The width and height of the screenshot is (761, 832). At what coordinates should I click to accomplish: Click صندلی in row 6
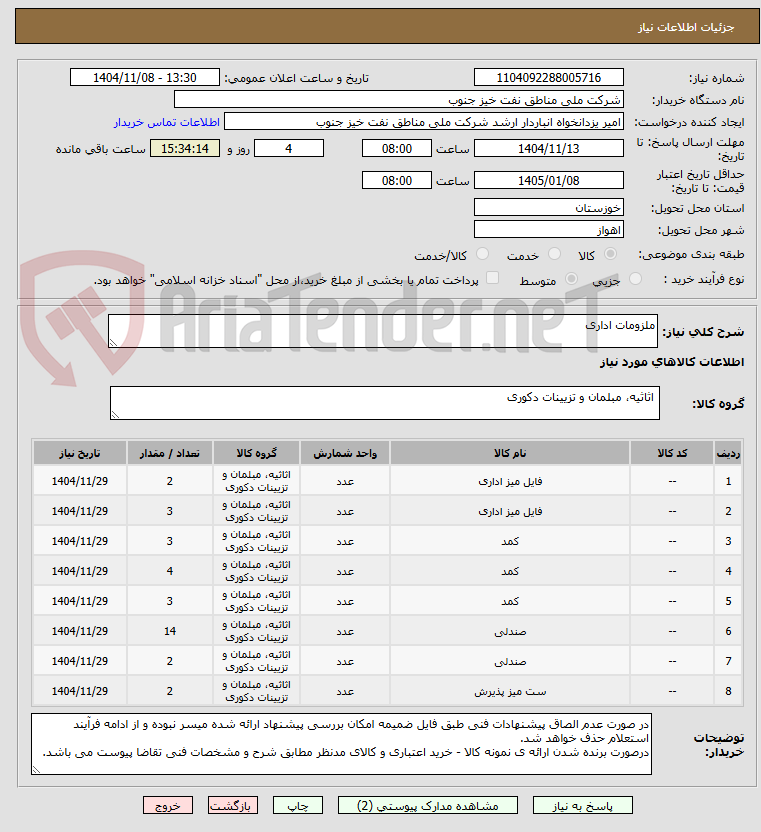click(510, 631)
